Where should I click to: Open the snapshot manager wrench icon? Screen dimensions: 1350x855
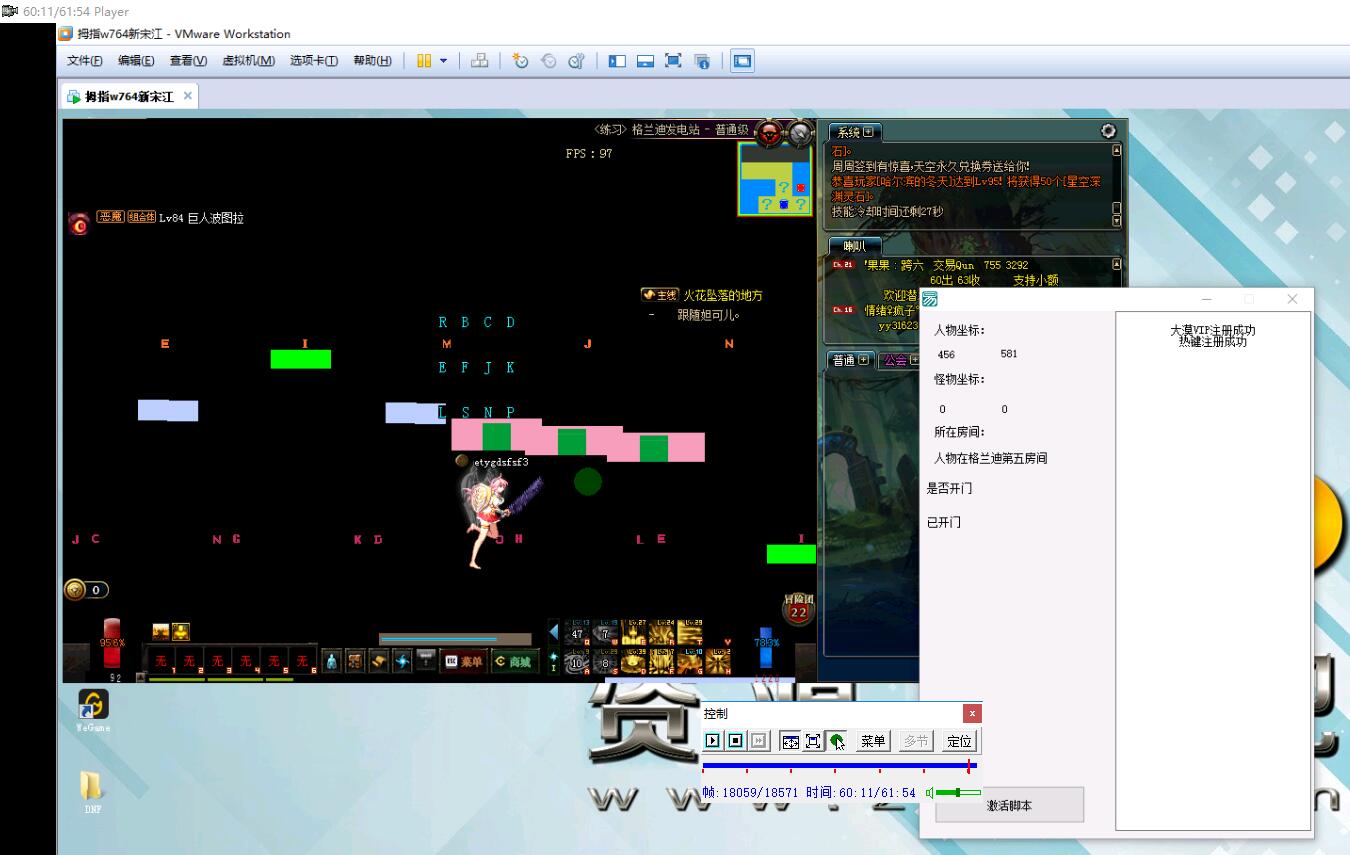coord(576,61)
